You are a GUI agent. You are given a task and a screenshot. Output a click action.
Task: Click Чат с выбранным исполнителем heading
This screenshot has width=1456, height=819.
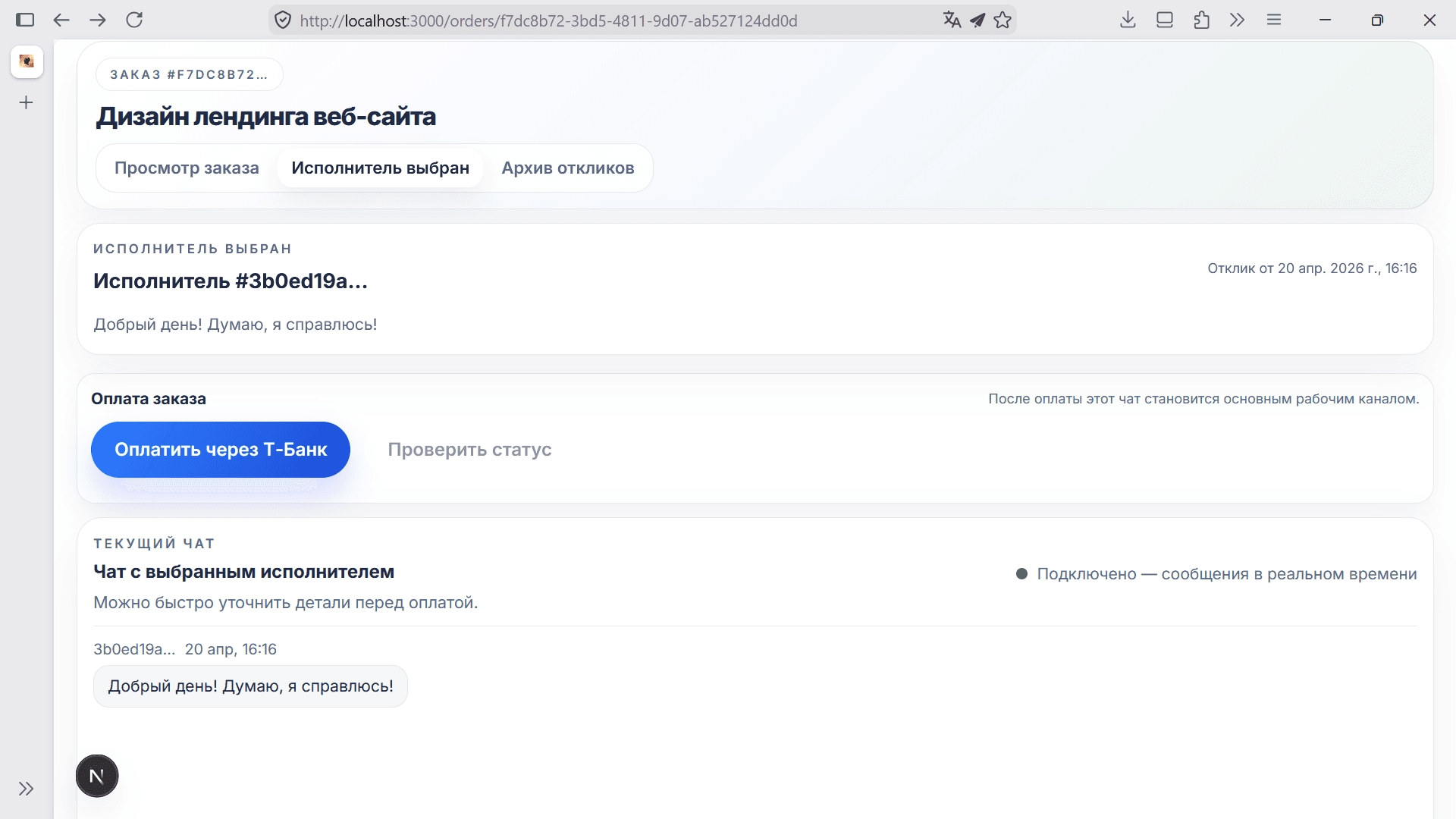pos(243,572)
